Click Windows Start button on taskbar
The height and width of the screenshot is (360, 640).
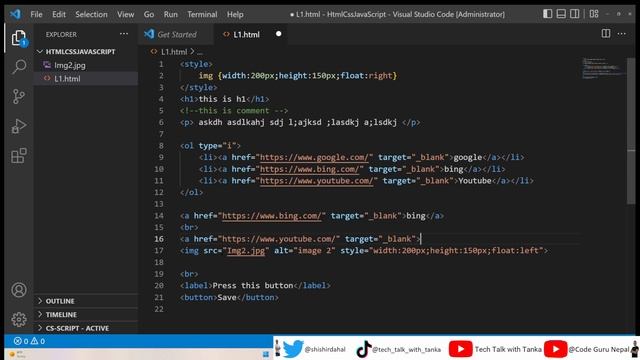pyautogui.click(x=266, y=354)
